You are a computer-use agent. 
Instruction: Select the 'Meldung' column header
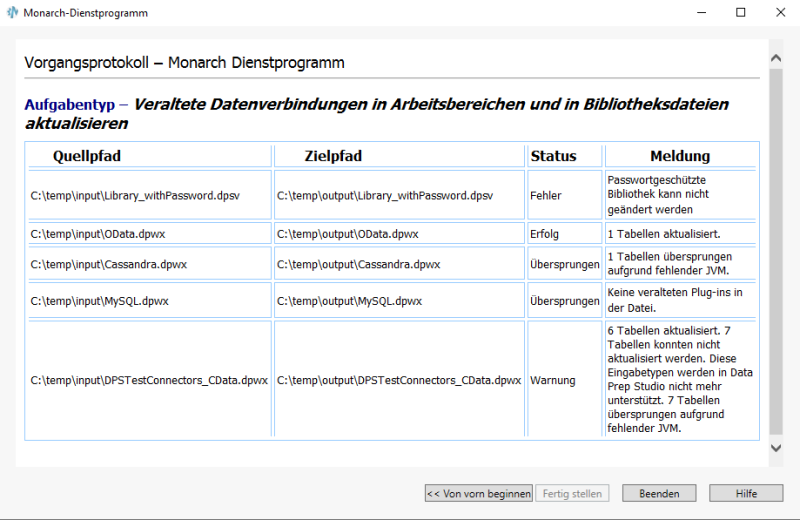pos(680,156)
